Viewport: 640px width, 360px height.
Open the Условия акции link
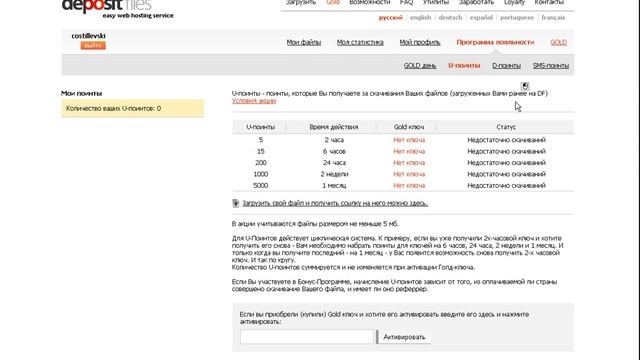coord(254,101)
